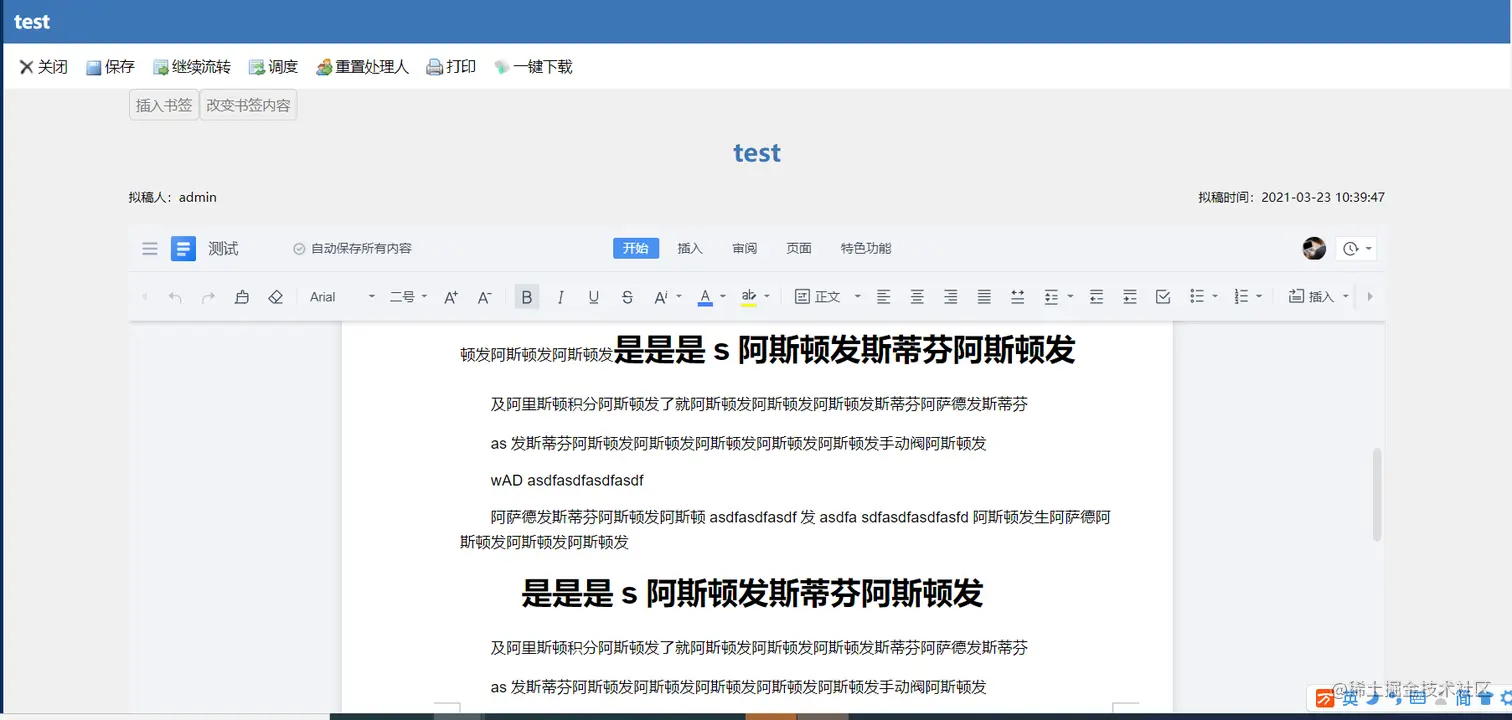Expand the highlight color picker arrow
The width and height of the screenshot is (1512, 720).
click(767, 297)
